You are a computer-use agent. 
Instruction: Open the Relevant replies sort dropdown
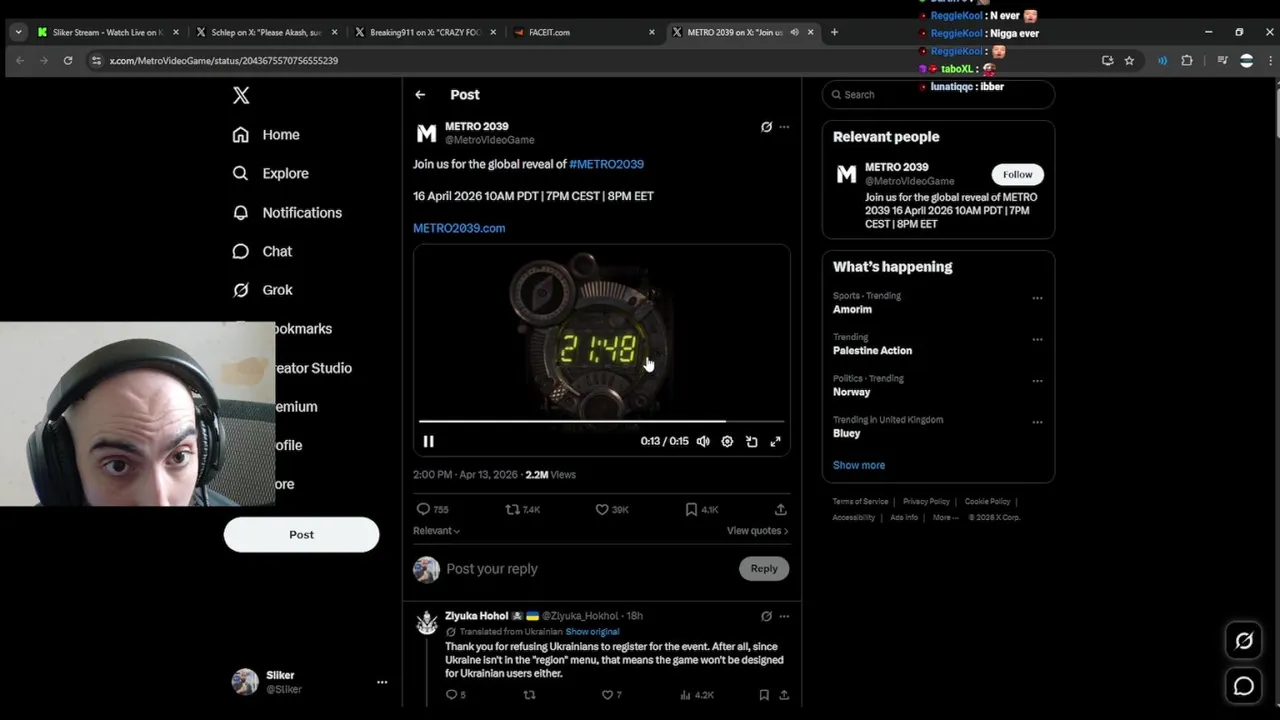tap(436, 531)
